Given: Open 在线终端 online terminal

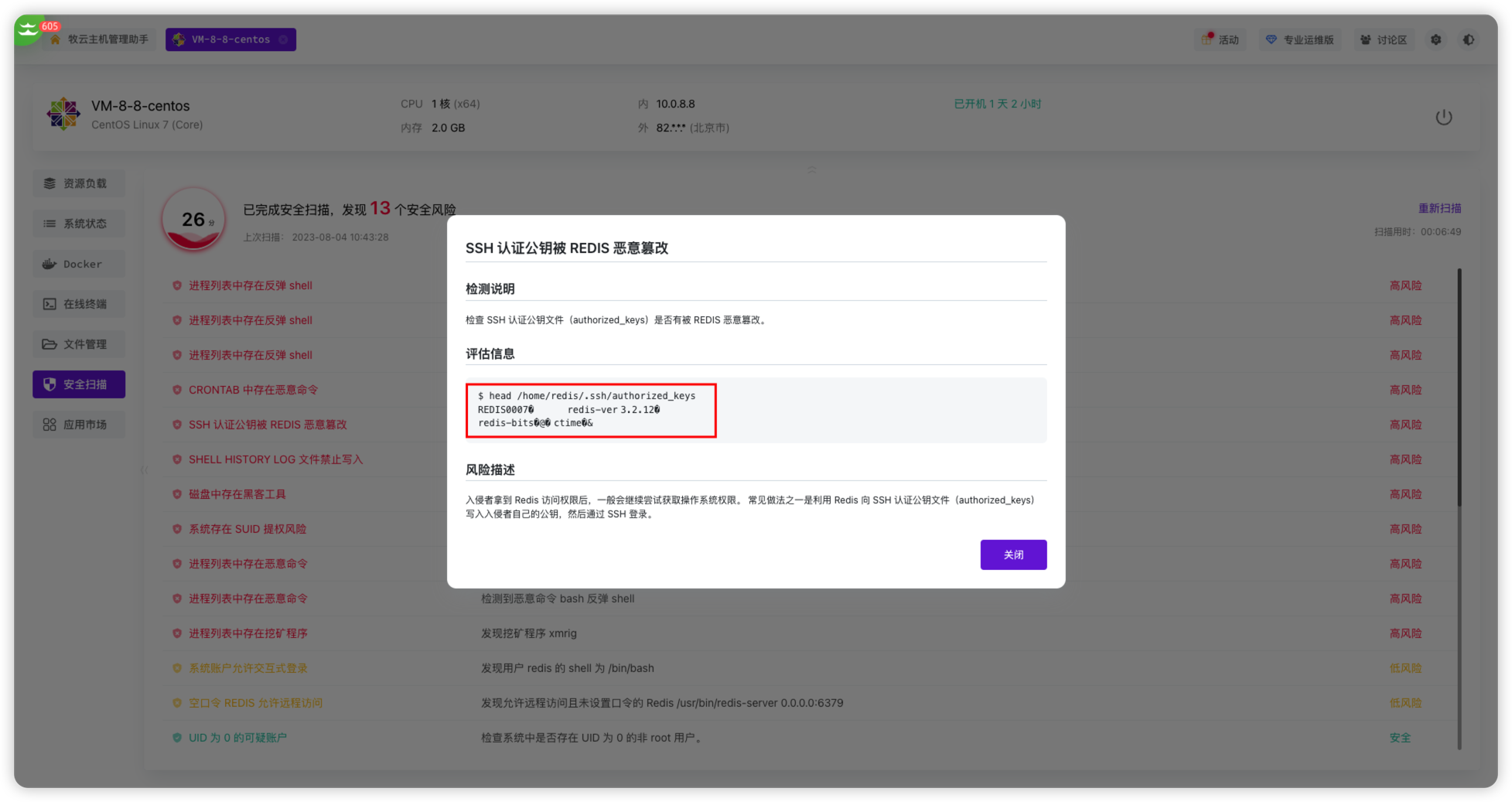Looking at the screenshot, I should [x=78, y=304].
